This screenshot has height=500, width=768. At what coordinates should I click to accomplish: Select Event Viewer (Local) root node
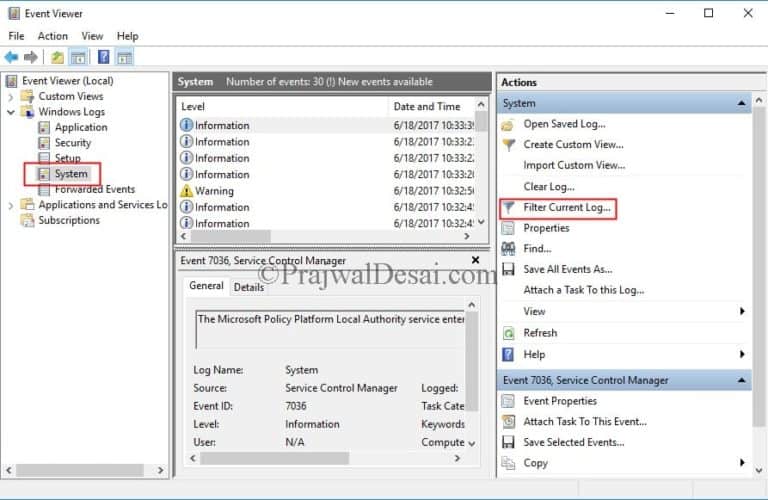68,81
